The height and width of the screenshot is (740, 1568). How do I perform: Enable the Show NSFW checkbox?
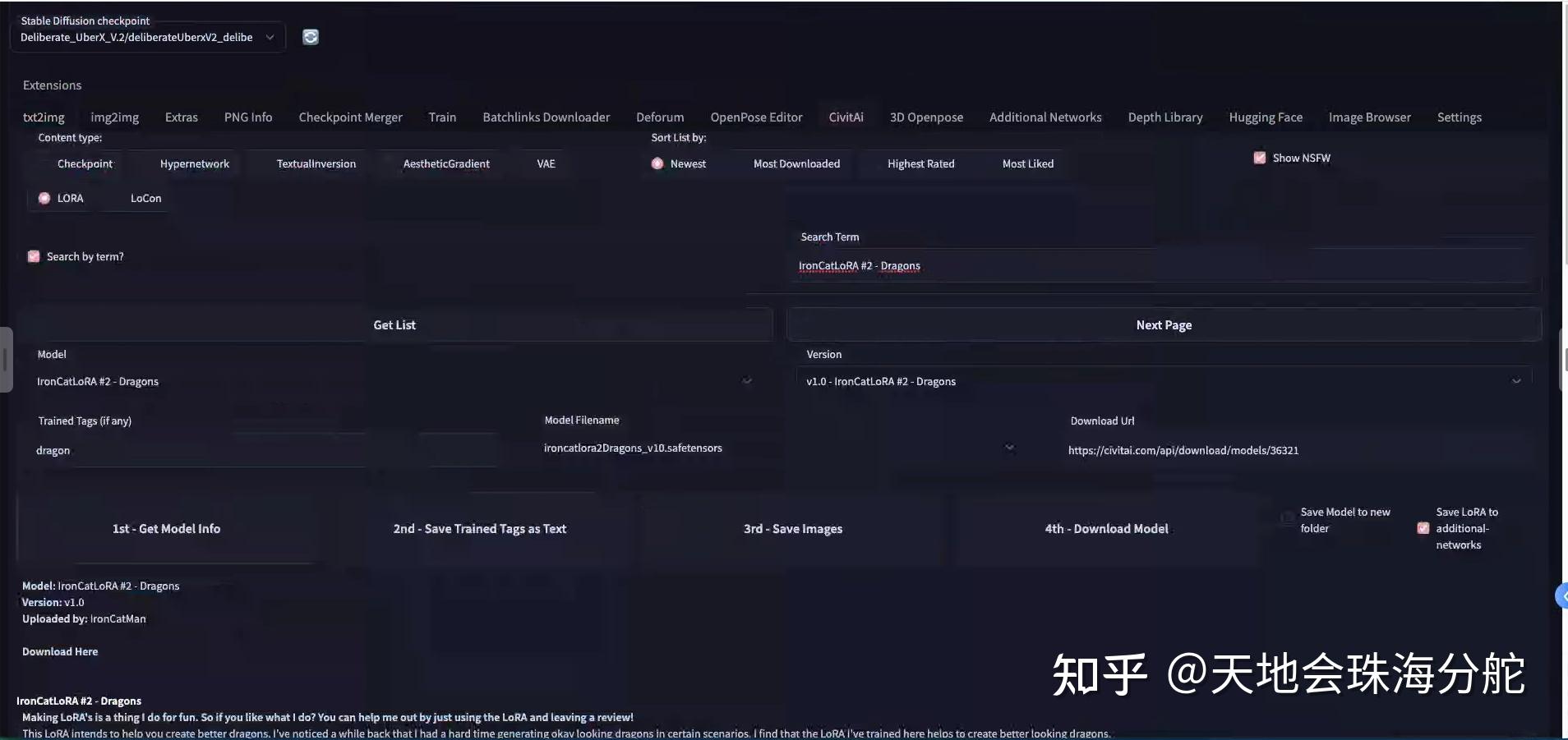[1260, 157]
